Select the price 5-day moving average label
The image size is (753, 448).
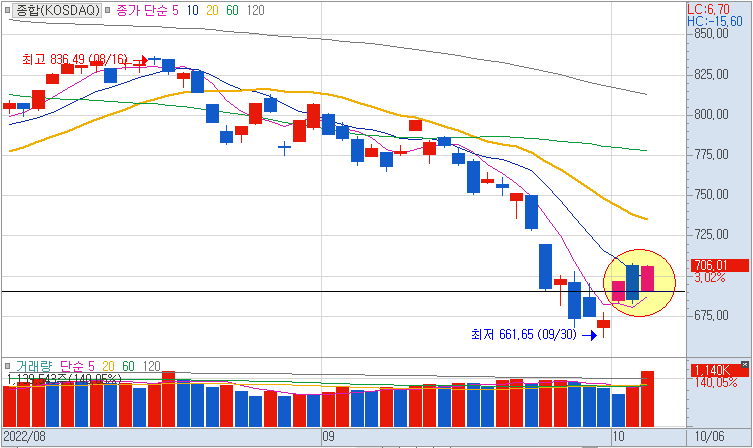tap(175, 10)
